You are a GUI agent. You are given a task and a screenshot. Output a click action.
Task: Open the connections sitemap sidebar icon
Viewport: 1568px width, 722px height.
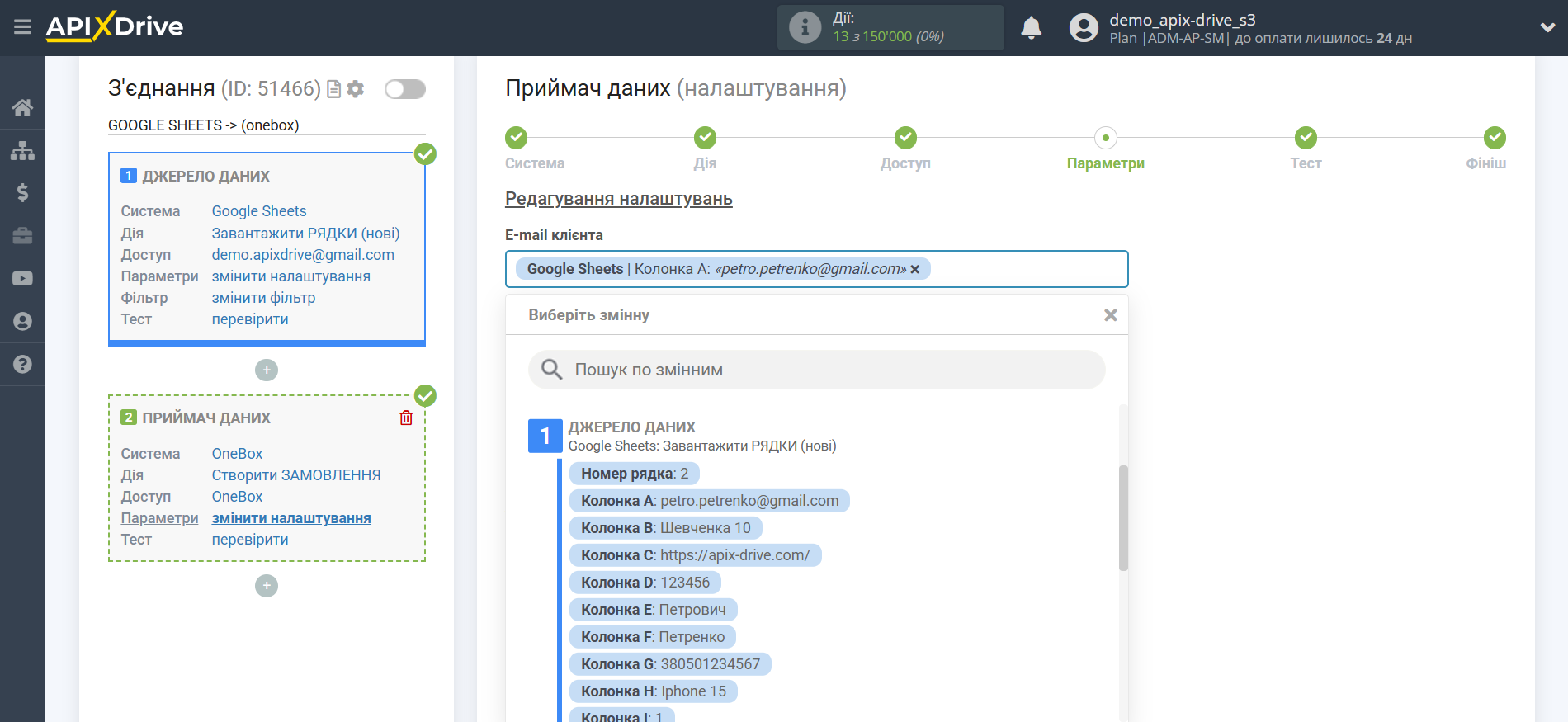(x=22, y=150)
